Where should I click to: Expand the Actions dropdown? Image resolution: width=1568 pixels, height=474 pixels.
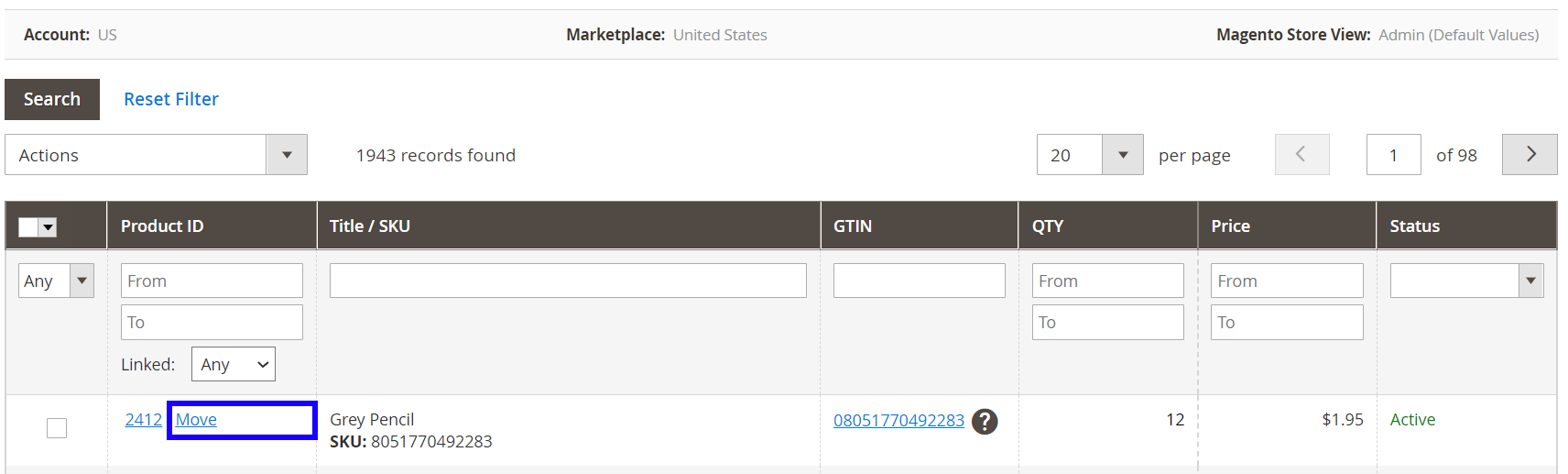(x=287, y=155)
